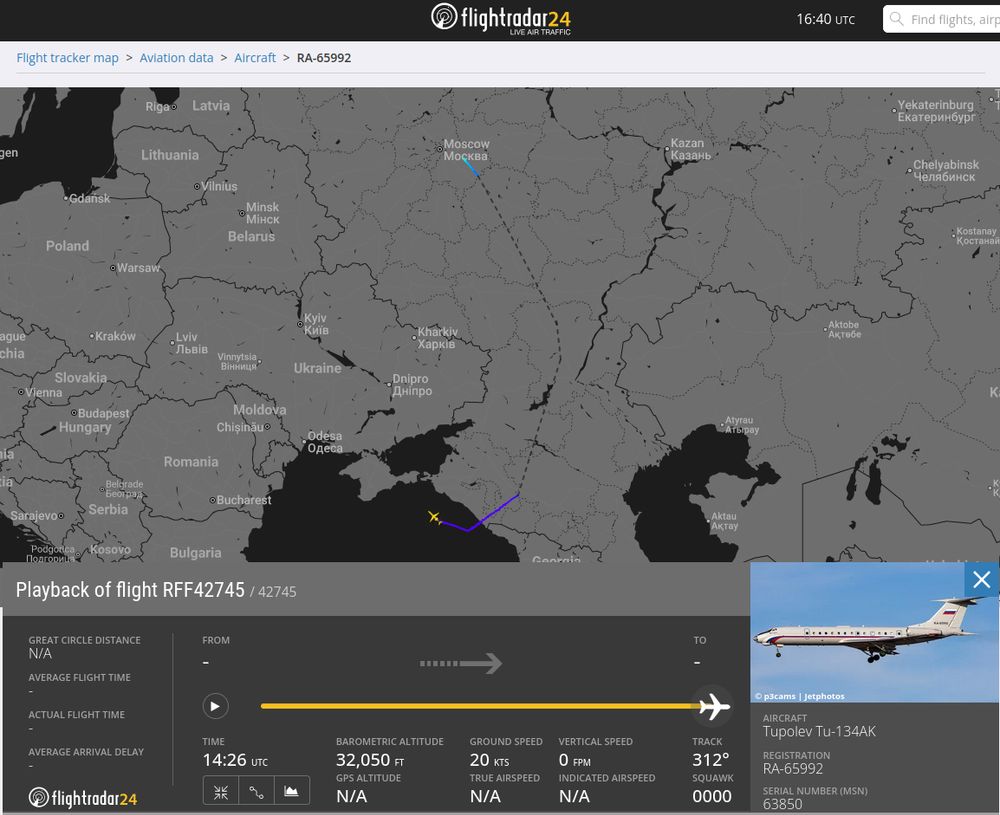Click the serial number 63850 value
1000x815 pixels.
coord(783,804)
